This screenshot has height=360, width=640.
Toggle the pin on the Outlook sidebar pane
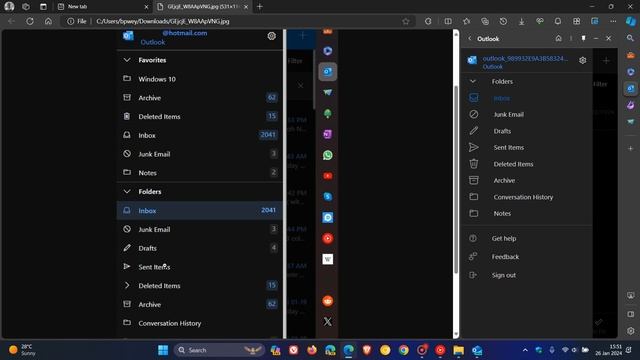pos(583,38)
